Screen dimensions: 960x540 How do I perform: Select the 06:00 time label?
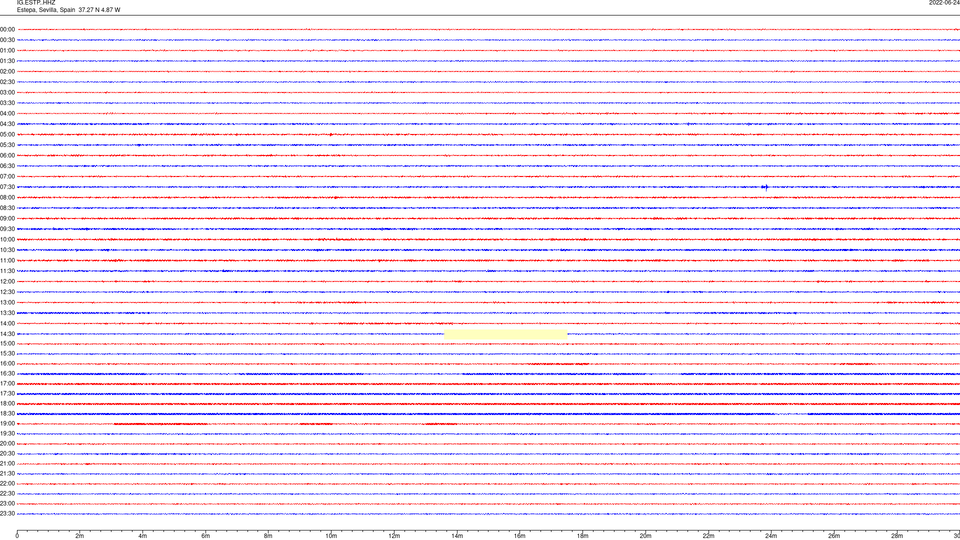[x=7, y=156]
